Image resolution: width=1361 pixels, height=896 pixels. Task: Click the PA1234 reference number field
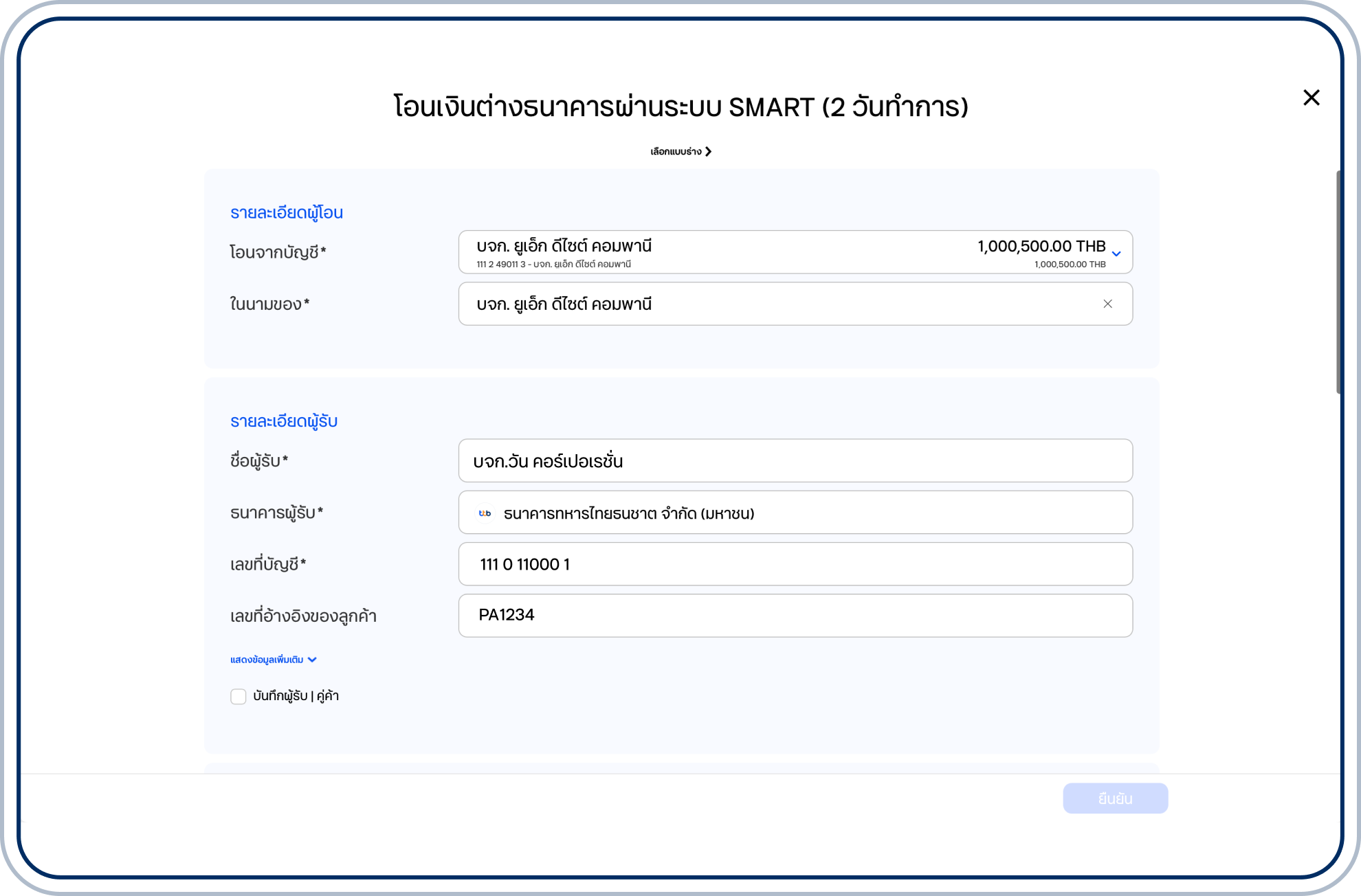tap(795, 616)
